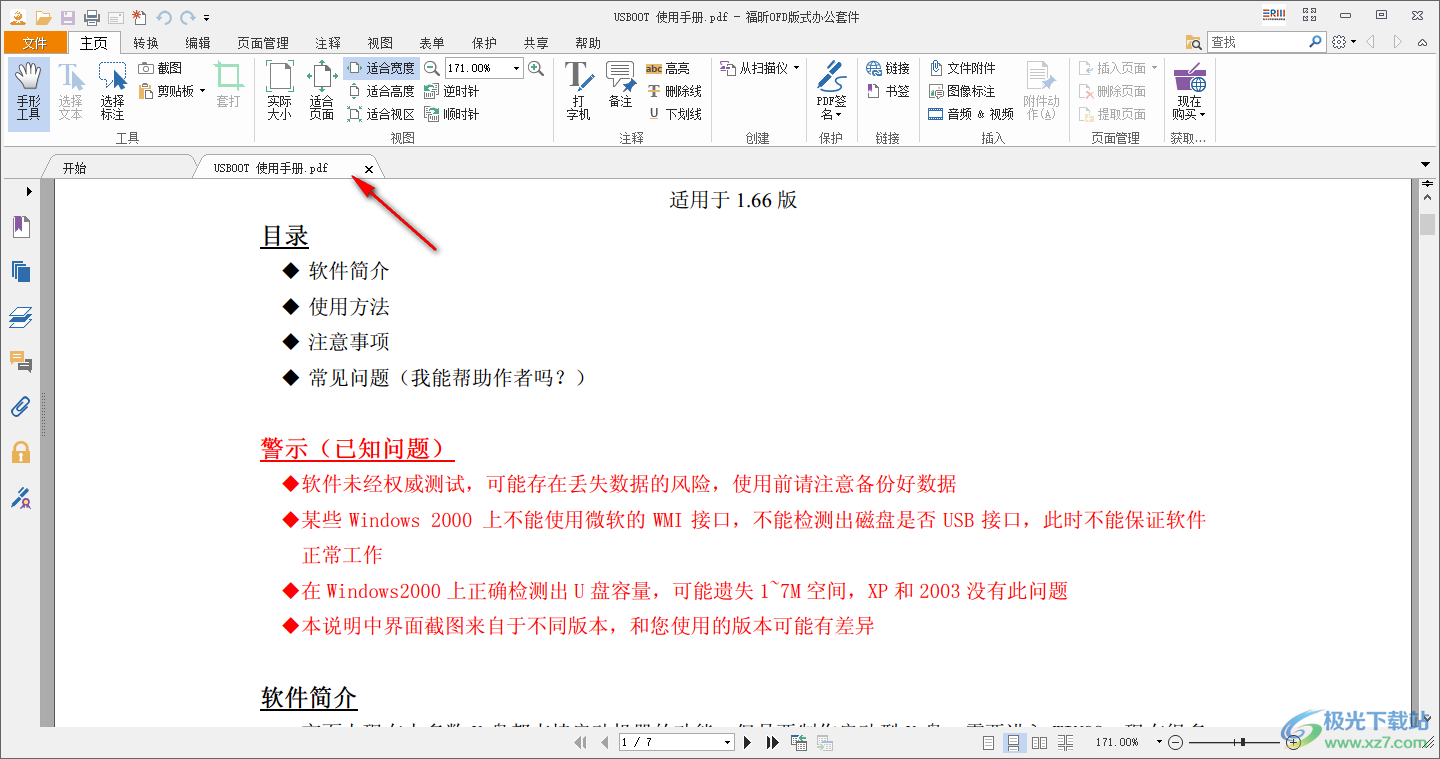
Task: Insert a File Attachment (文件附件)
Action: 962,68
